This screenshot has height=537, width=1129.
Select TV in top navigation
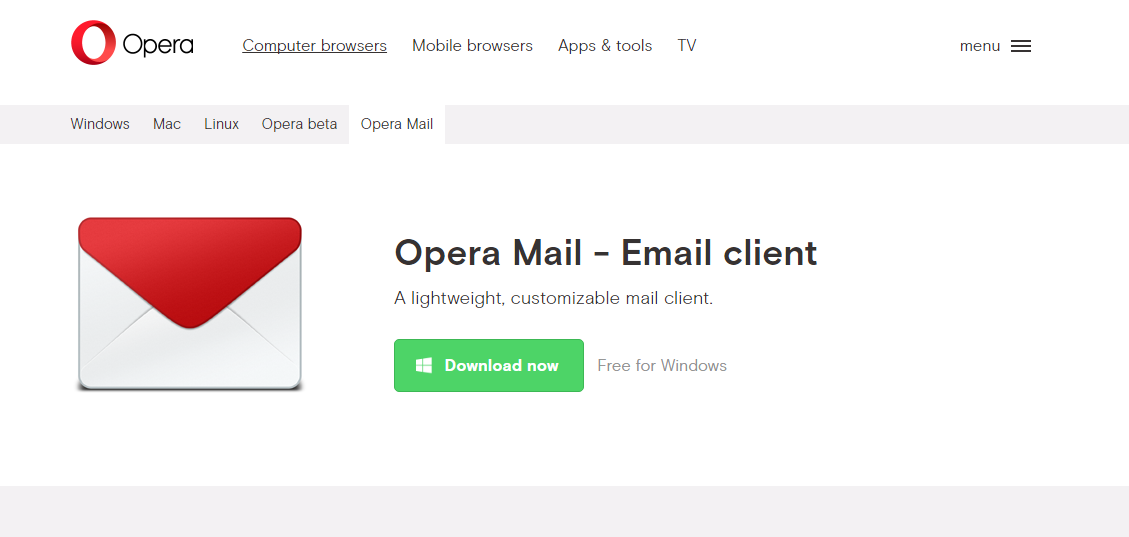click(687, 46)
